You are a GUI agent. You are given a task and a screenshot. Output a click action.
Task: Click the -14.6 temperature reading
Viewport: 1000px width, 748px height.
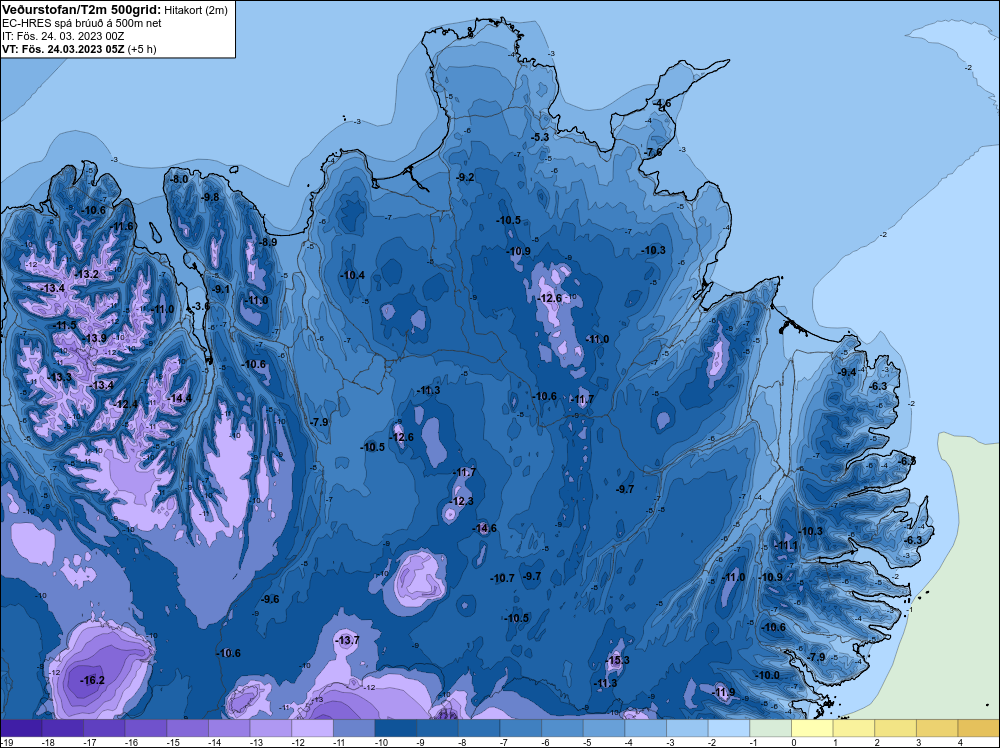pos(484,528)
